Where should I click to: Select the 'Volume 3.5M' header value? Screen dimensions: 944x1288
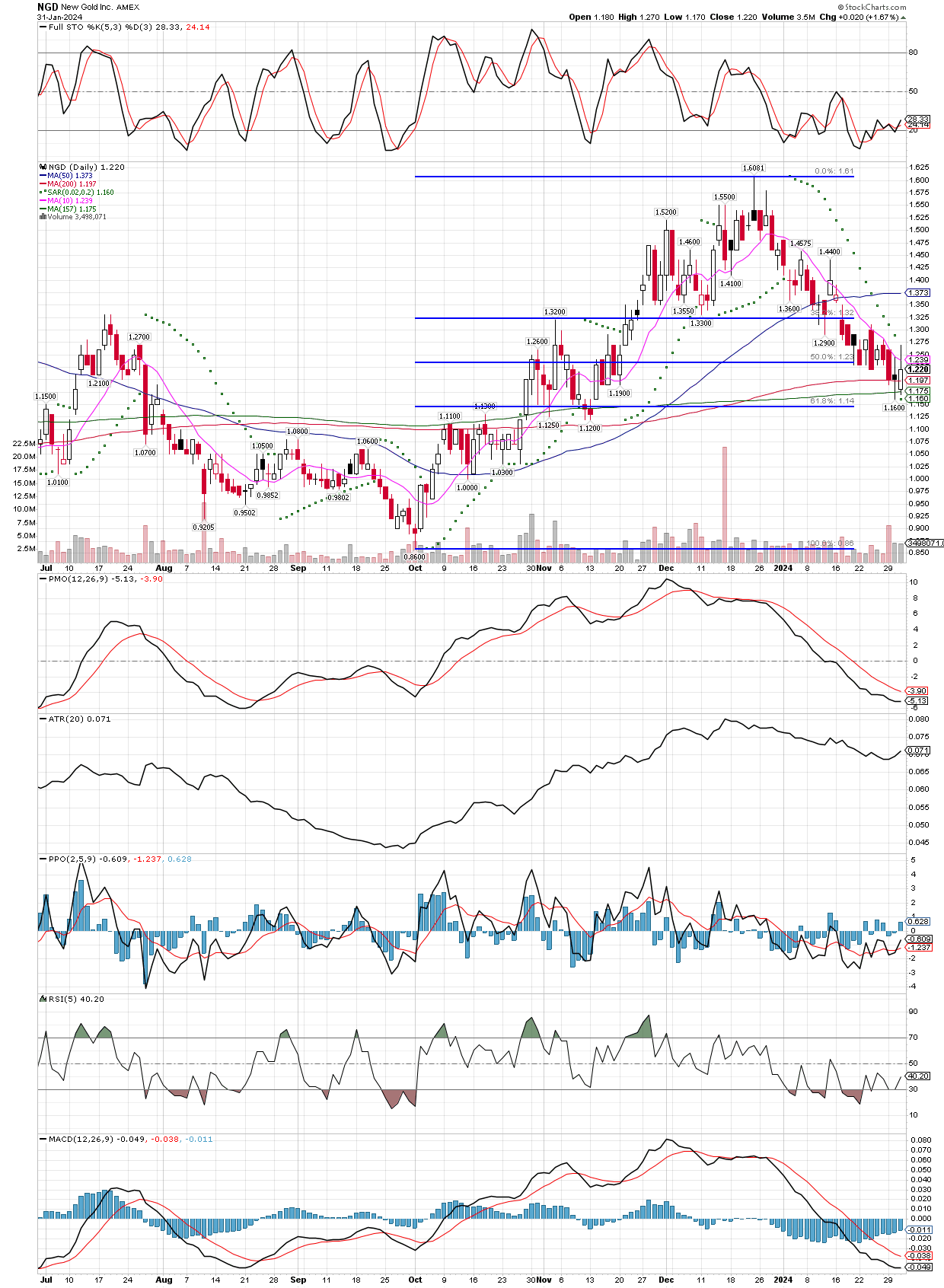[788, 17]
